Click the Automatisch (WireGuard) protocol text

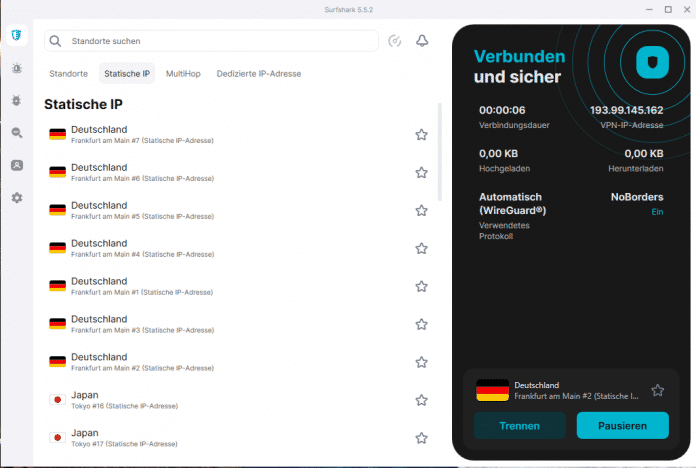pos(512,204)
